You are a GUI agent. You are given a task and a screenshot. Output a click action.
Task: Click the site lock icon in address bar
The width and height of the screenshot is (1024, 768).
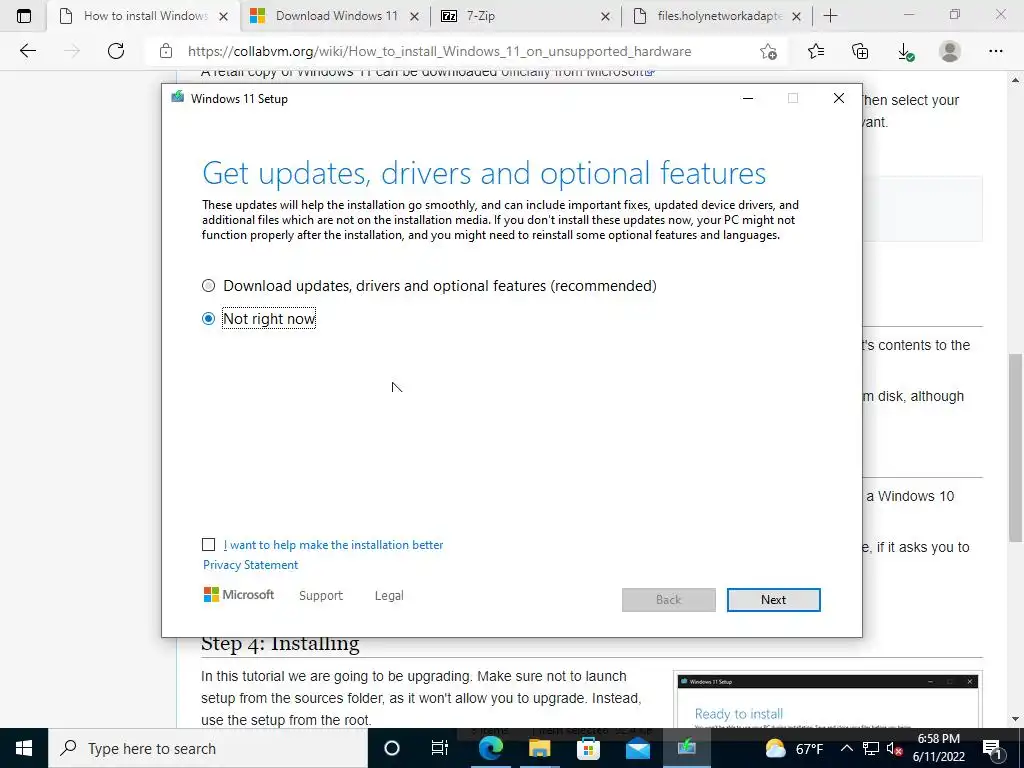pos(166,51)
